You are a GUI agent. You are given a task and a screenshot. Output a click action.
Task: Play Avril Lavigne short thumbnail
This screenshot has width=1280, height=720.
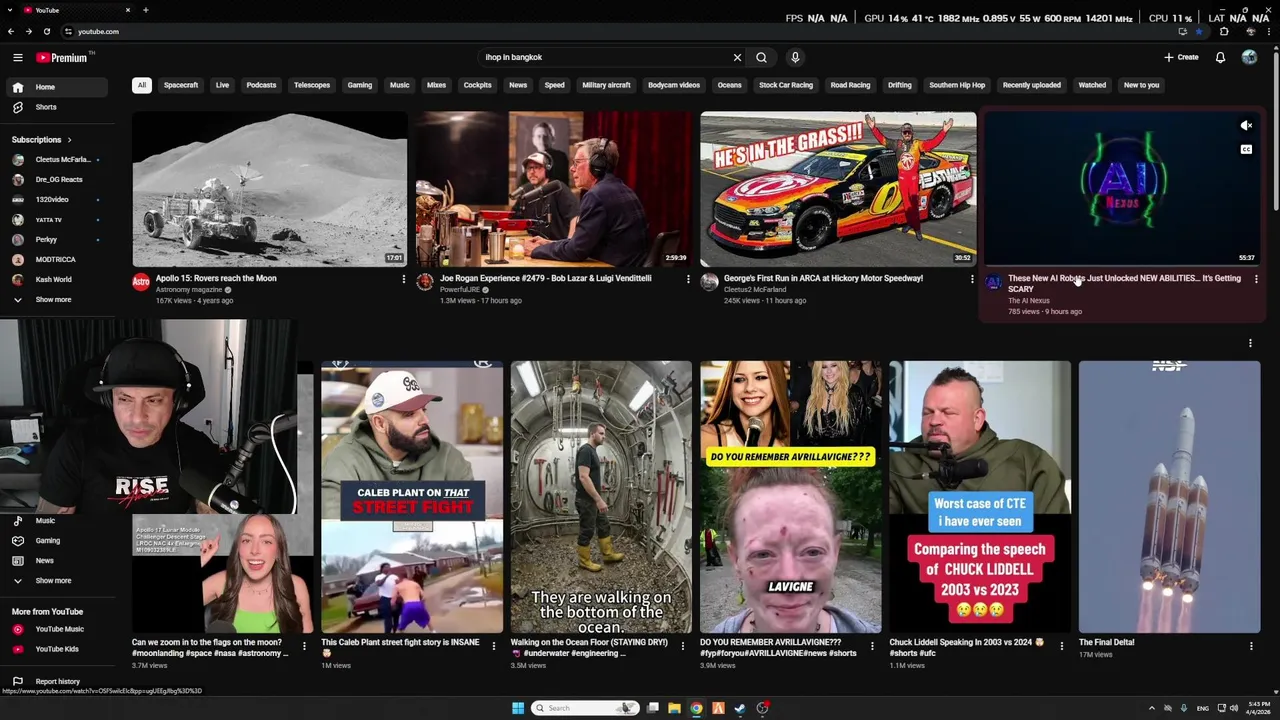tap(790, 497)
